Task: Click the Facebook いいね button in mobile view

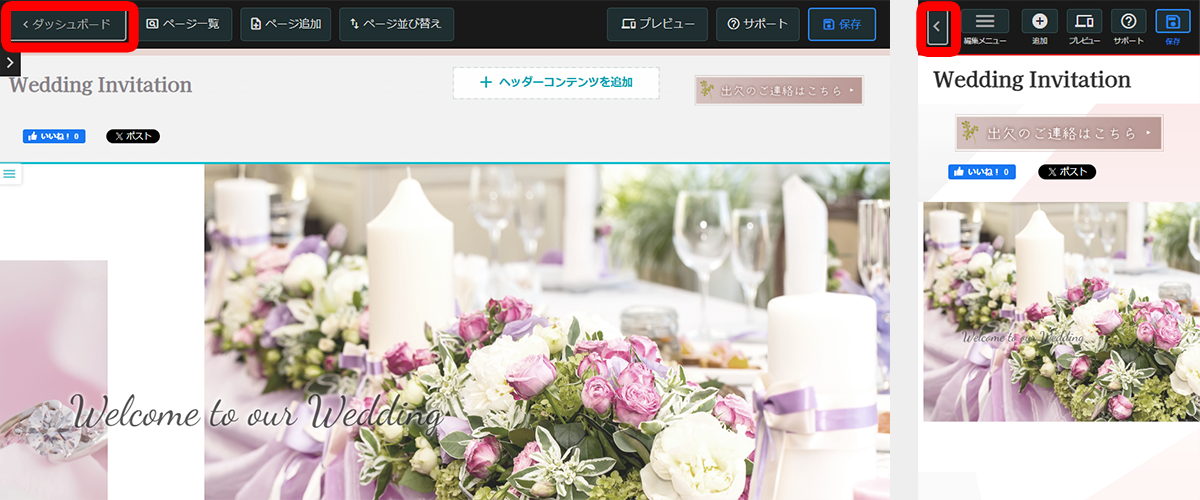Action: [x=982, y=172]
